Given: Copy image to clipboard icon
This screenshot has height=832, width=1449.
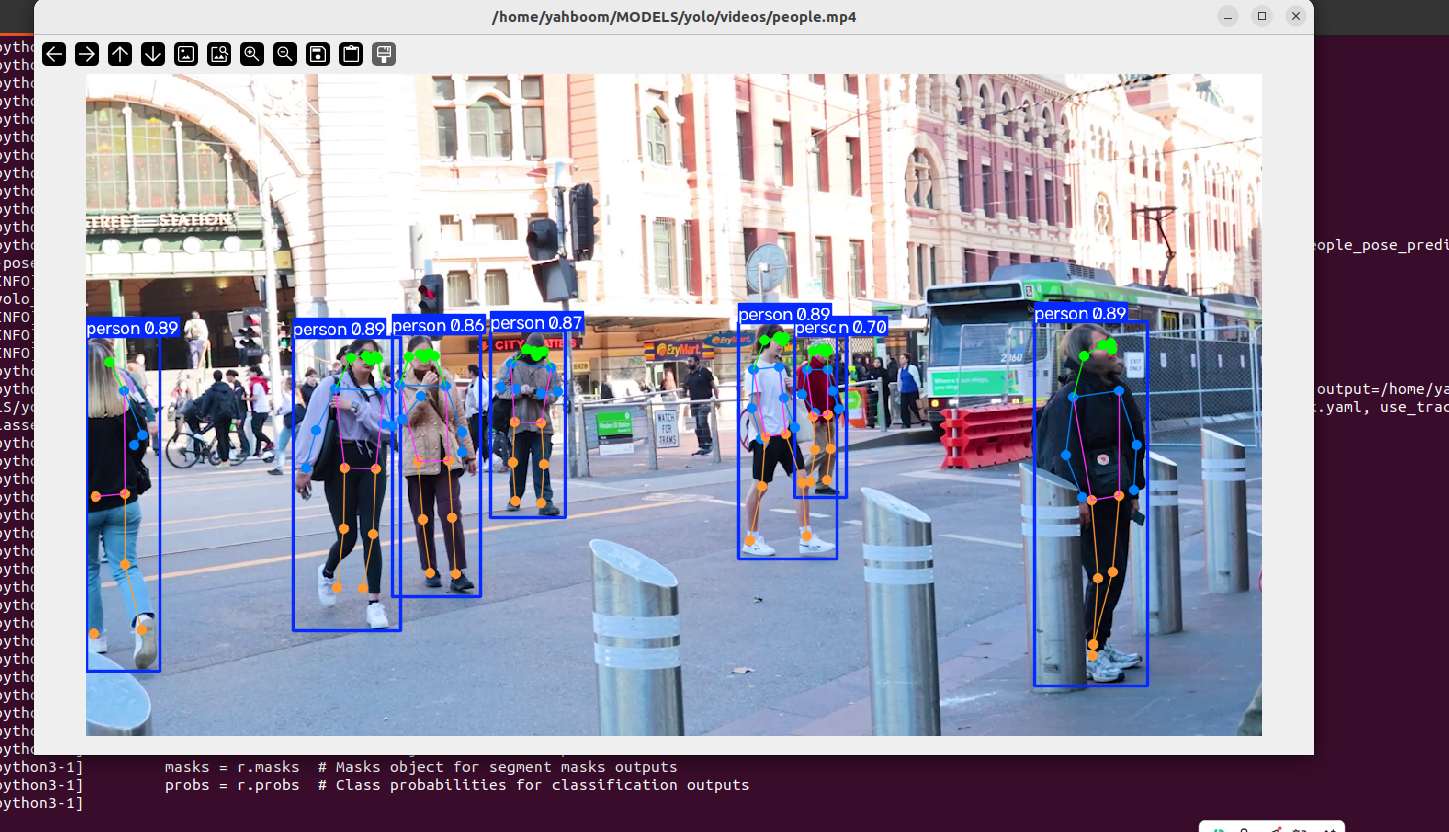Looking at the screenshot, I should (351, 54).
